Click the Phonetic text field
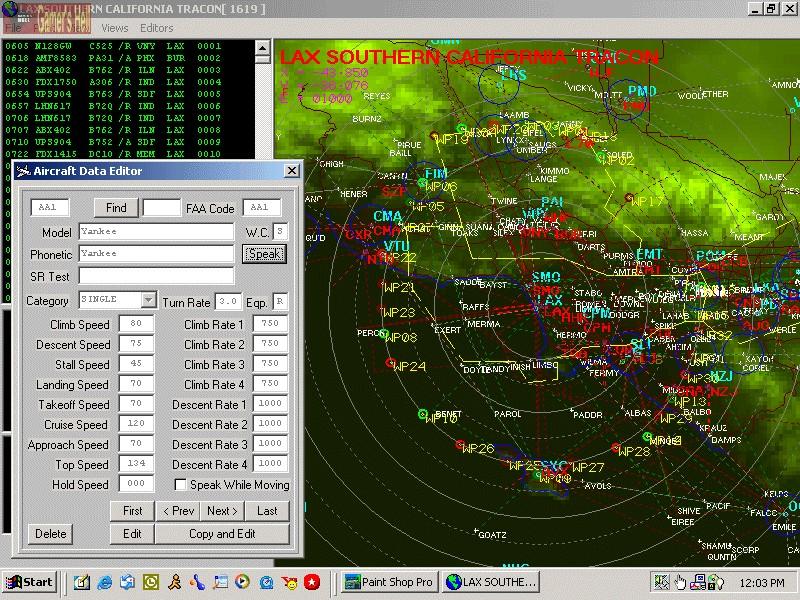 point(157,253)
